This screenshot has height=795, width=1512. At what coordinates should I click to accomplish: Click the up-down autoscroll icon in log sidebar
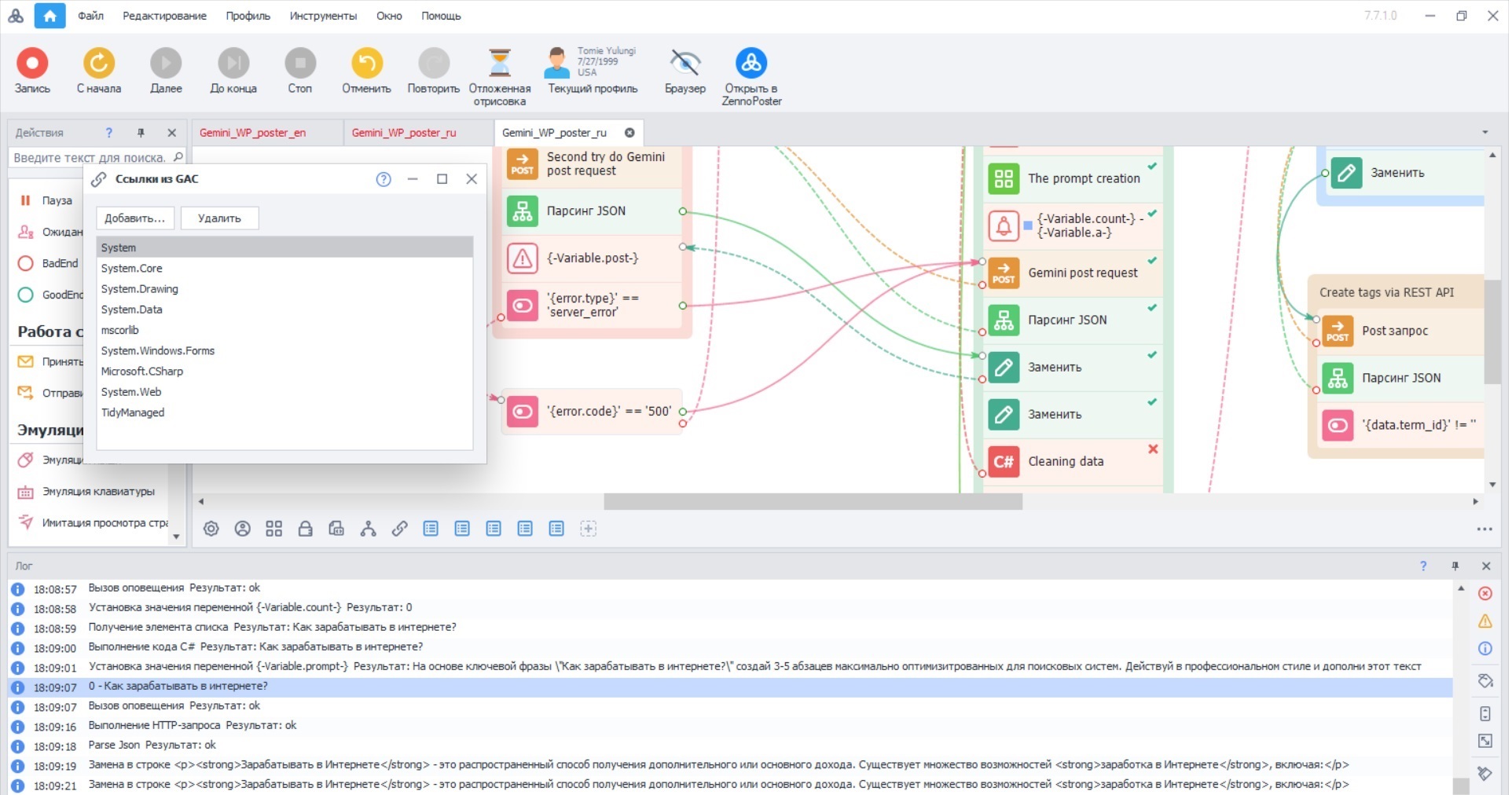[x=1485, y=714]
